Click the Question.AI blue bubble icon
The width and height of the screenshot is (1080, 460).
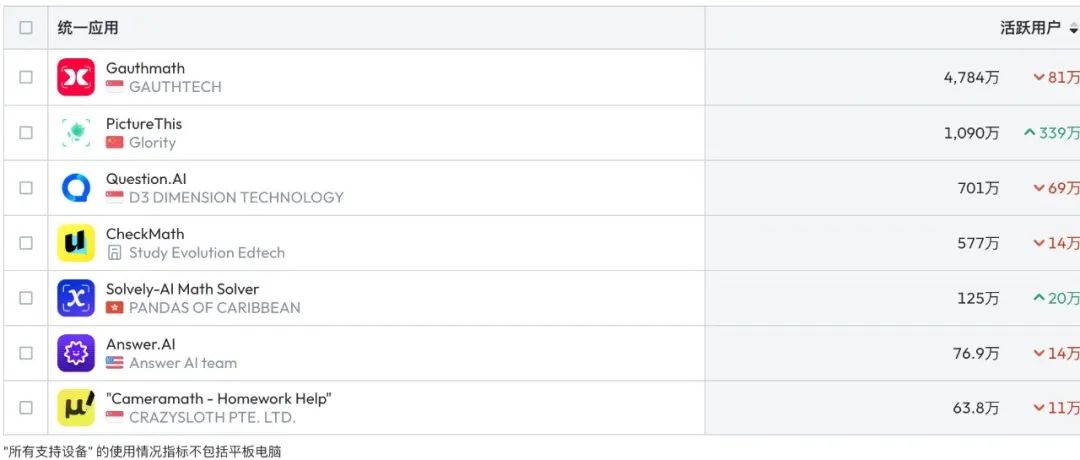(x=76, y=187)
